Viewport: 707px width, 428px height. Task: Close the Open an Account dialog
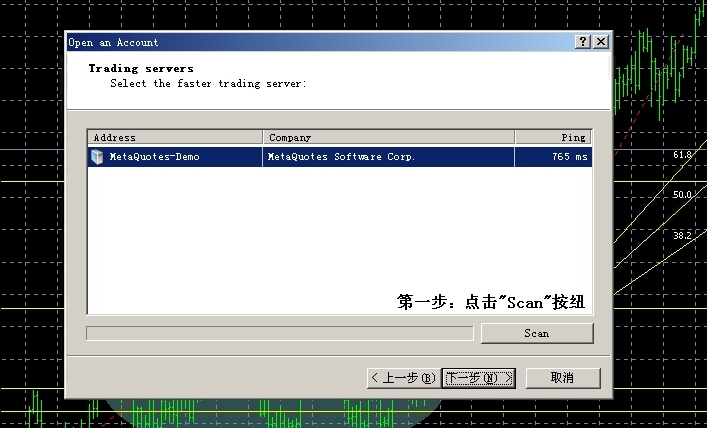pyautogui.click(x=601, y=42)
